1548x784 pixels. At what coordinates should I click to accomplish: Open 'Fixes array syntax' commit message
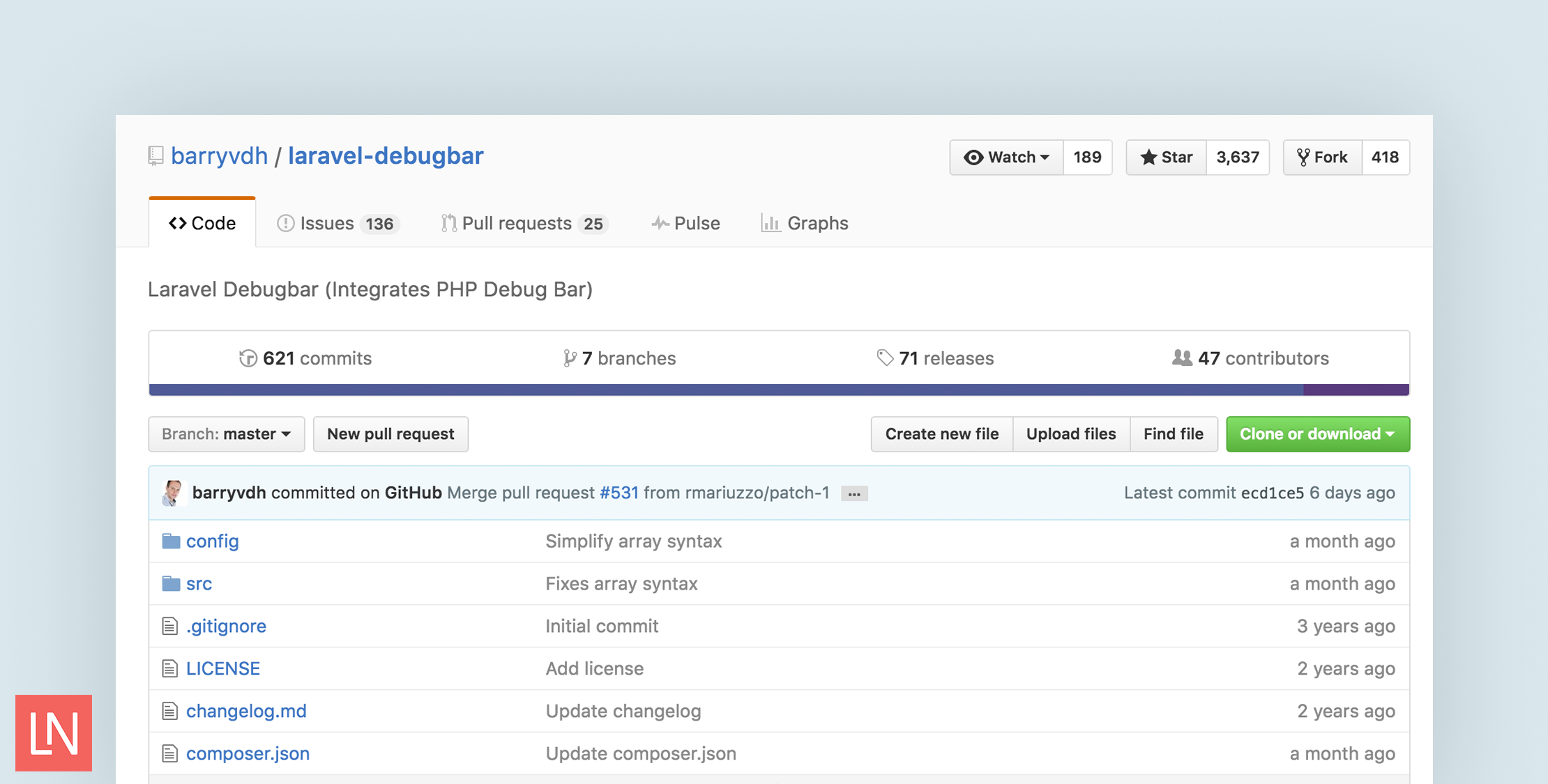point(622,584)
